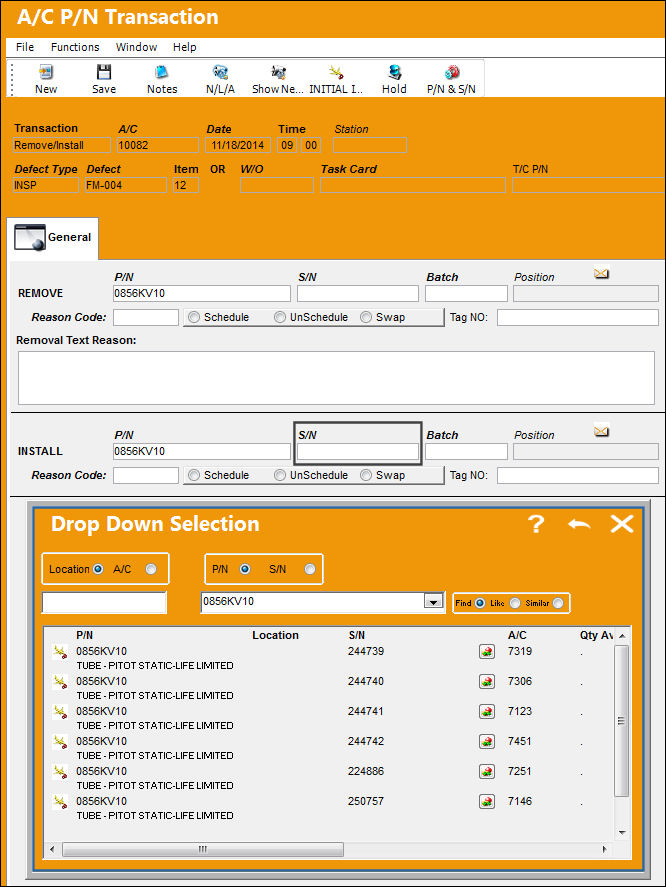Select serial number 244741 in the list
Viewport: 666px width, 887px height.
[x=366, y=711]
